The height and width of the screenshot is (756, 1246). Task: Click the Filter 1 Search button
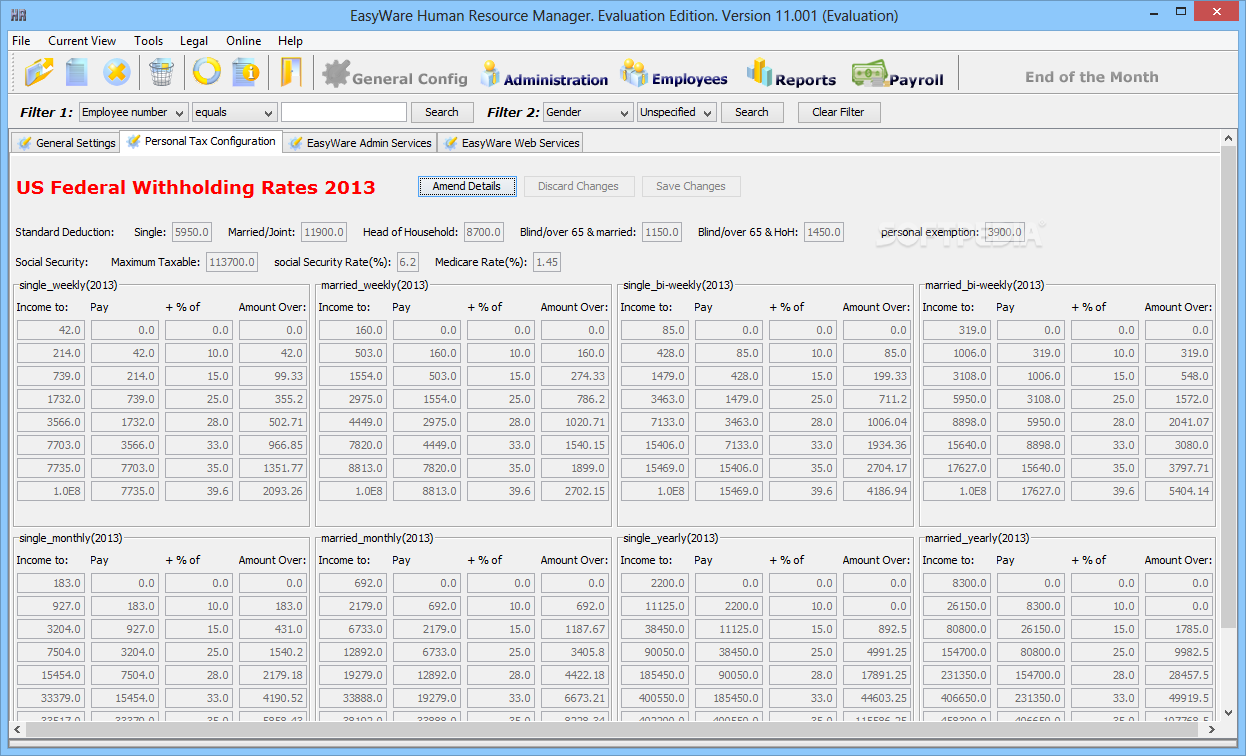441,112
